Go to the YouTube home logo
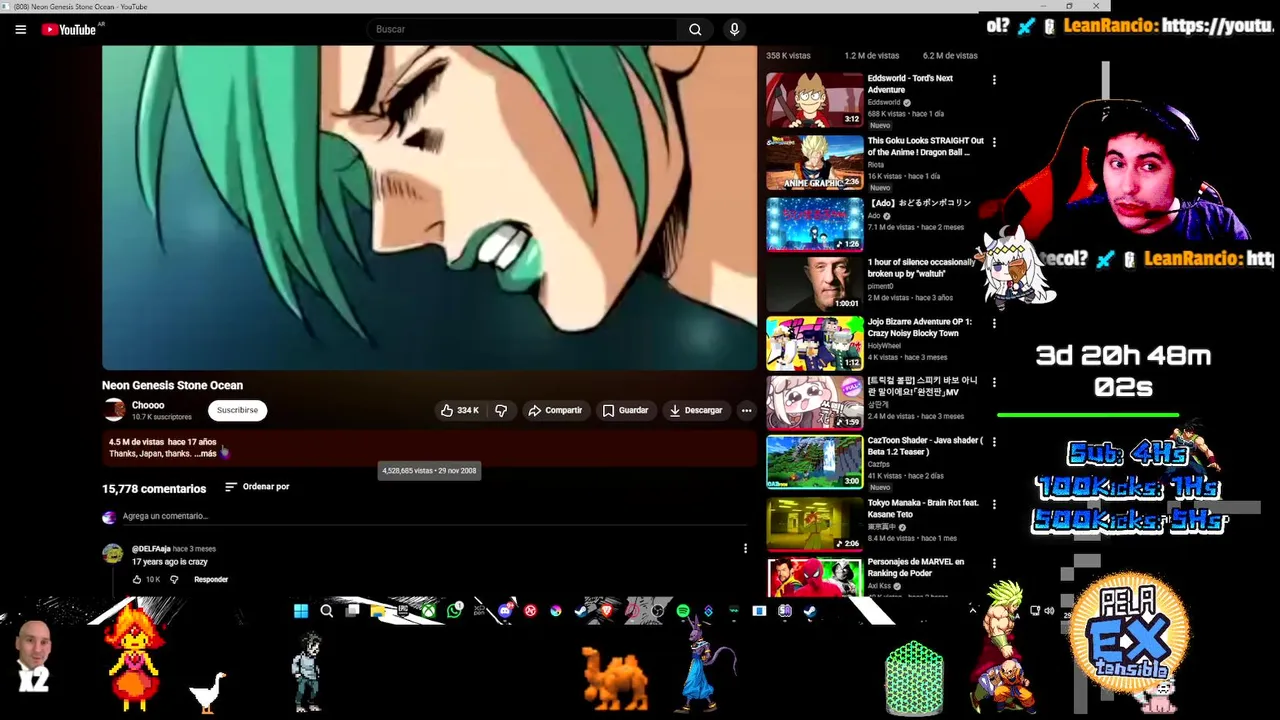 [x=69, y=29]
